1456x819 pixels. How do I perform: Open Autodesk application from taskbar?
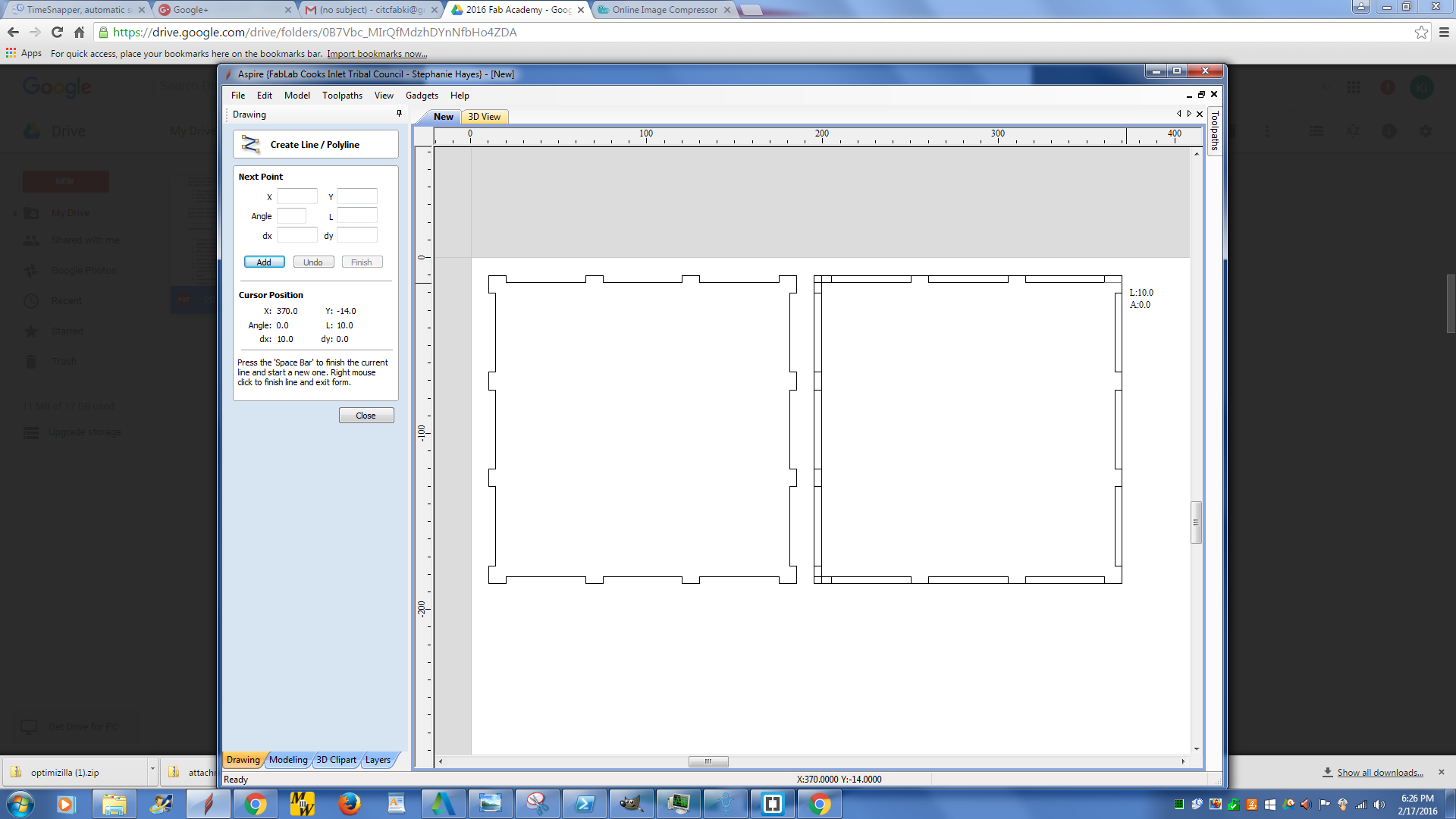443,804
